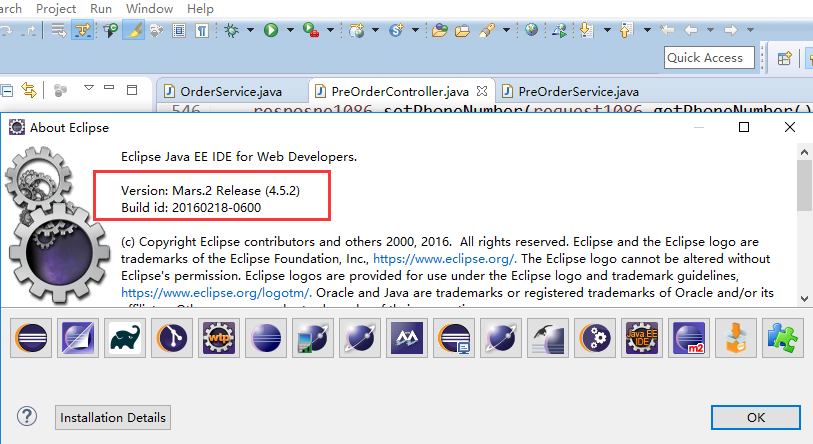Maximize the side panel view

point(132,90)
